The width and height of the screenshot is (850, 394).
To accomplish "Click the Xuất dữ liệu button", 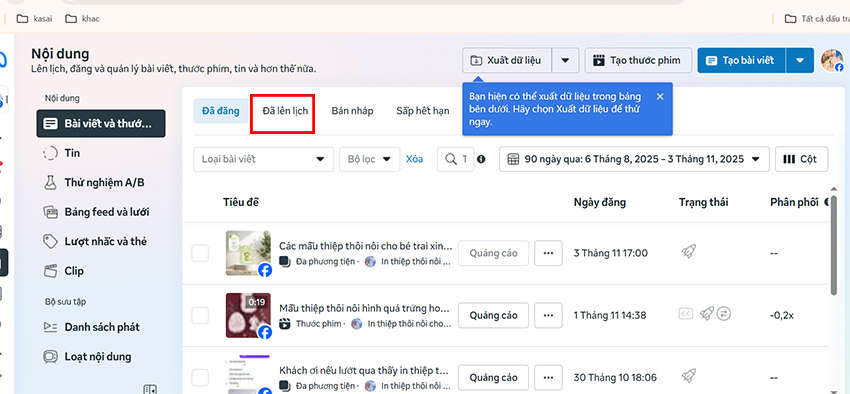I will (x=507, y=60).
